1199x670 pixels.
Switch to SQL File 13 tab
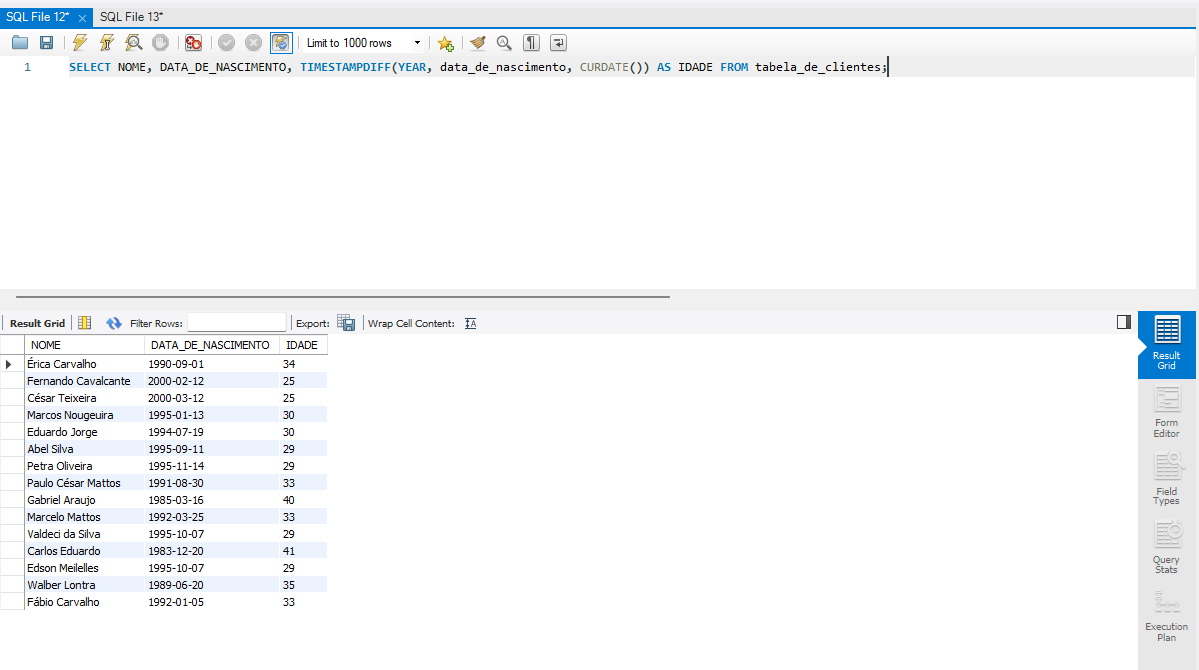coord(132,17)
